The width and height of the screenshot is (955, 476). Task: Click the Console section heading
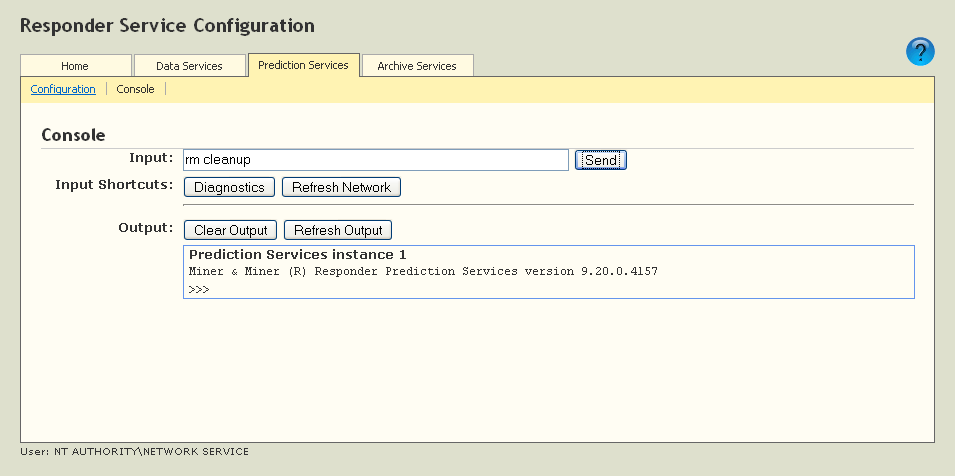point(73,135)
